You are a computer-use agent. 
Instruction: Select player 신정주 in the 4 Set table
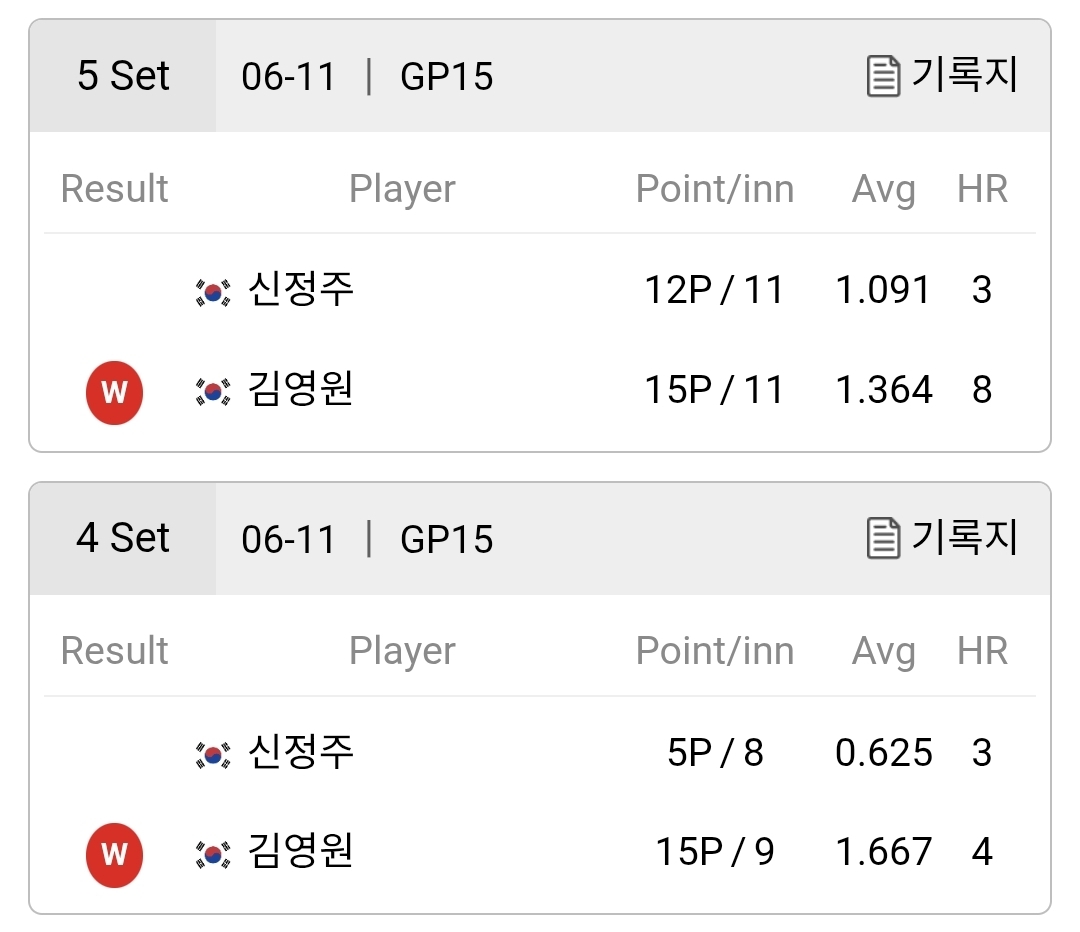300,751
